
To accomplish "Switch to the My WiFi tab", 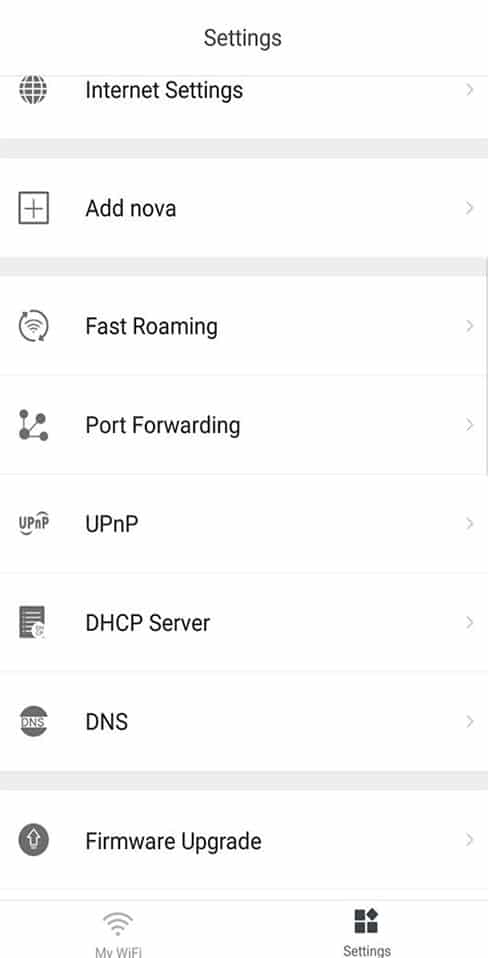I will click(x=118, y=934).
